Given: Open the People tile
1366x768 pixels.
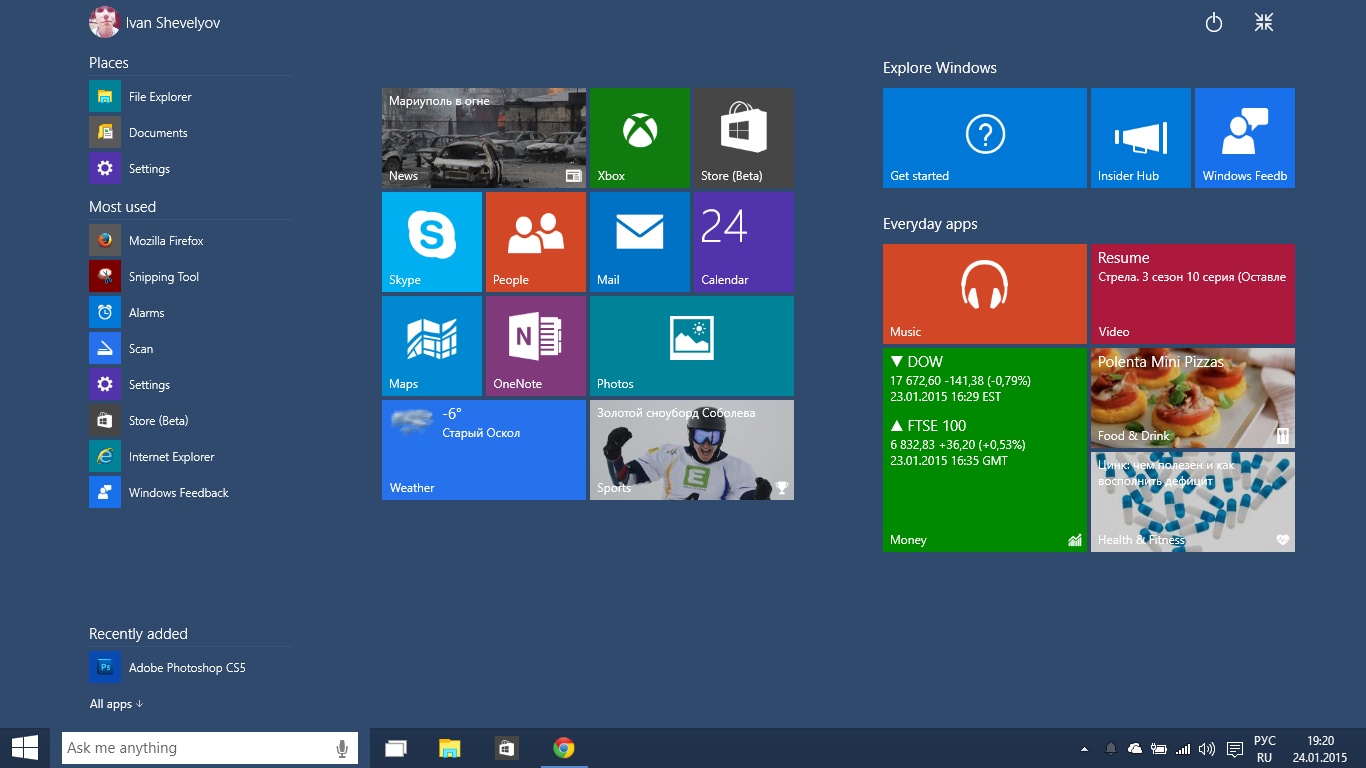Looking at the screenshot, I should point(536,242).
